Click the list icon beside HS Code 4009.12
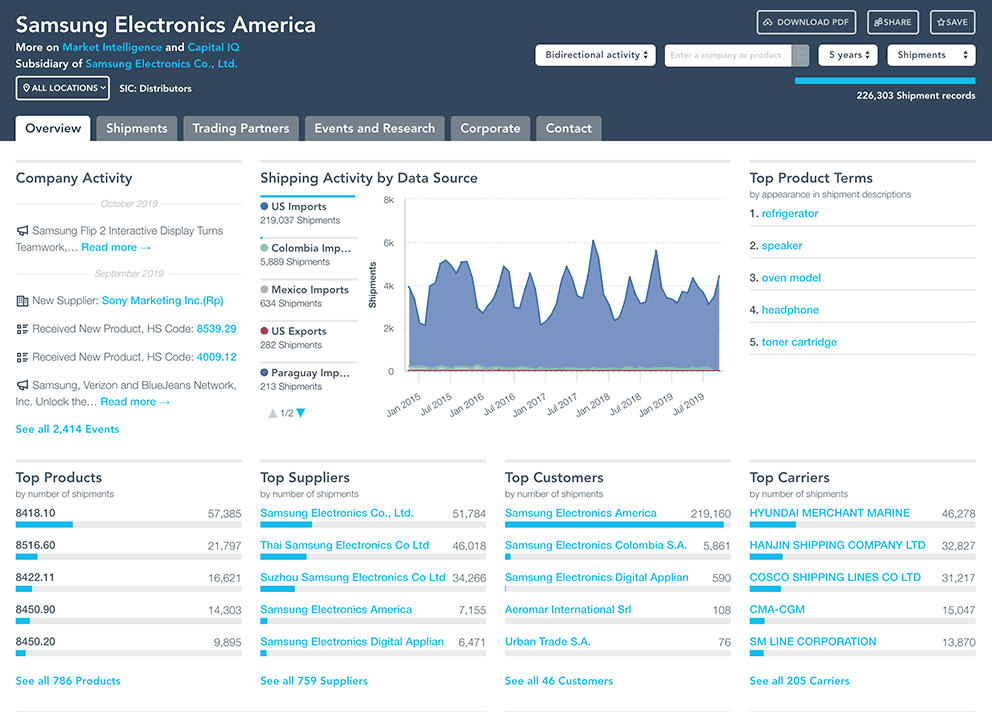The height and width of the screenshot is (712, 992). point(22,358)
